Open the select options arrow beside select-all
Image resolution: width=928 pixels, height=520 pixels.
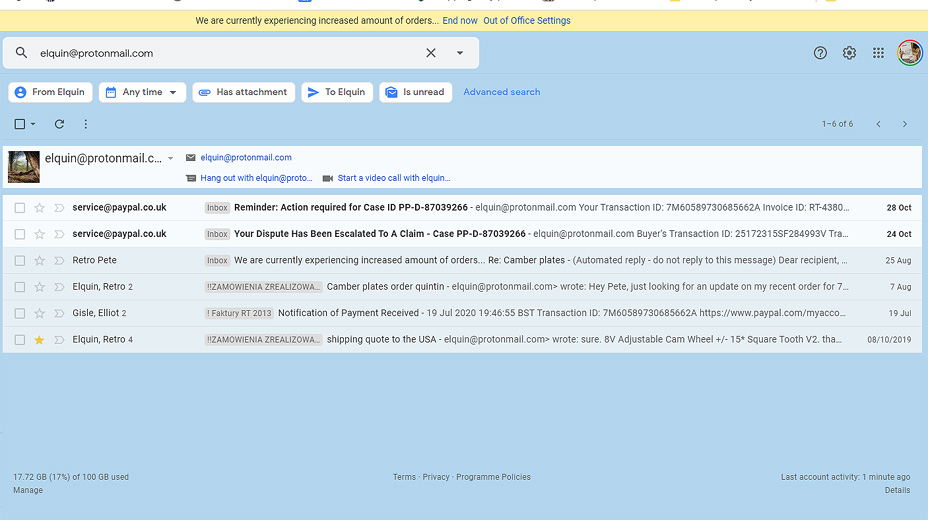[x=33, y=124]
